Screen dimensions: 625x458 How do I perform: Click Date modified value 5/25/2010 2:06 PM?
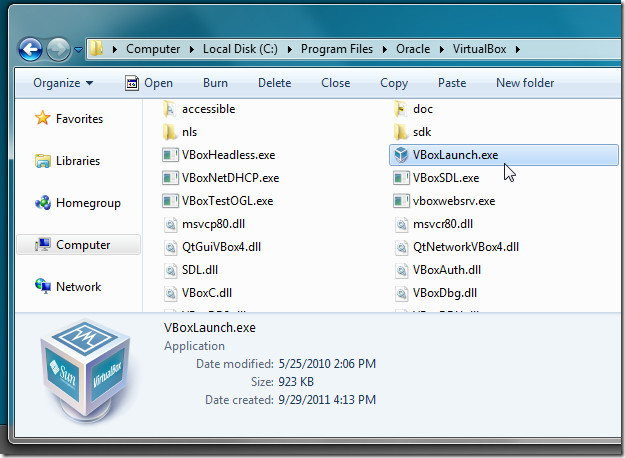[x=327, y=364]
